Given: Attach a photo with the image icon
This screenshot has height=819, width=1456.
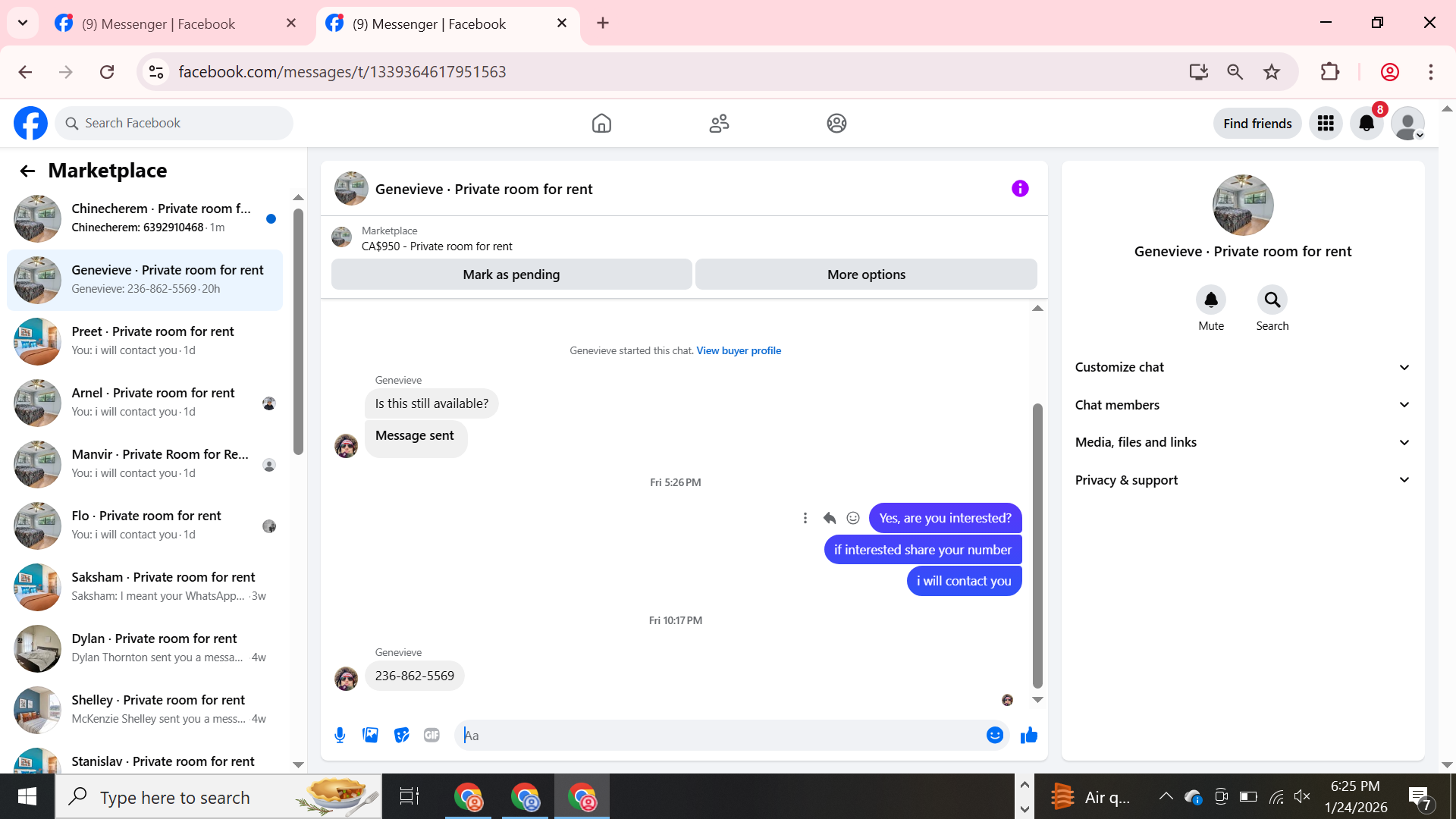Looking at the screenshot, I should [x=370, y=735].
